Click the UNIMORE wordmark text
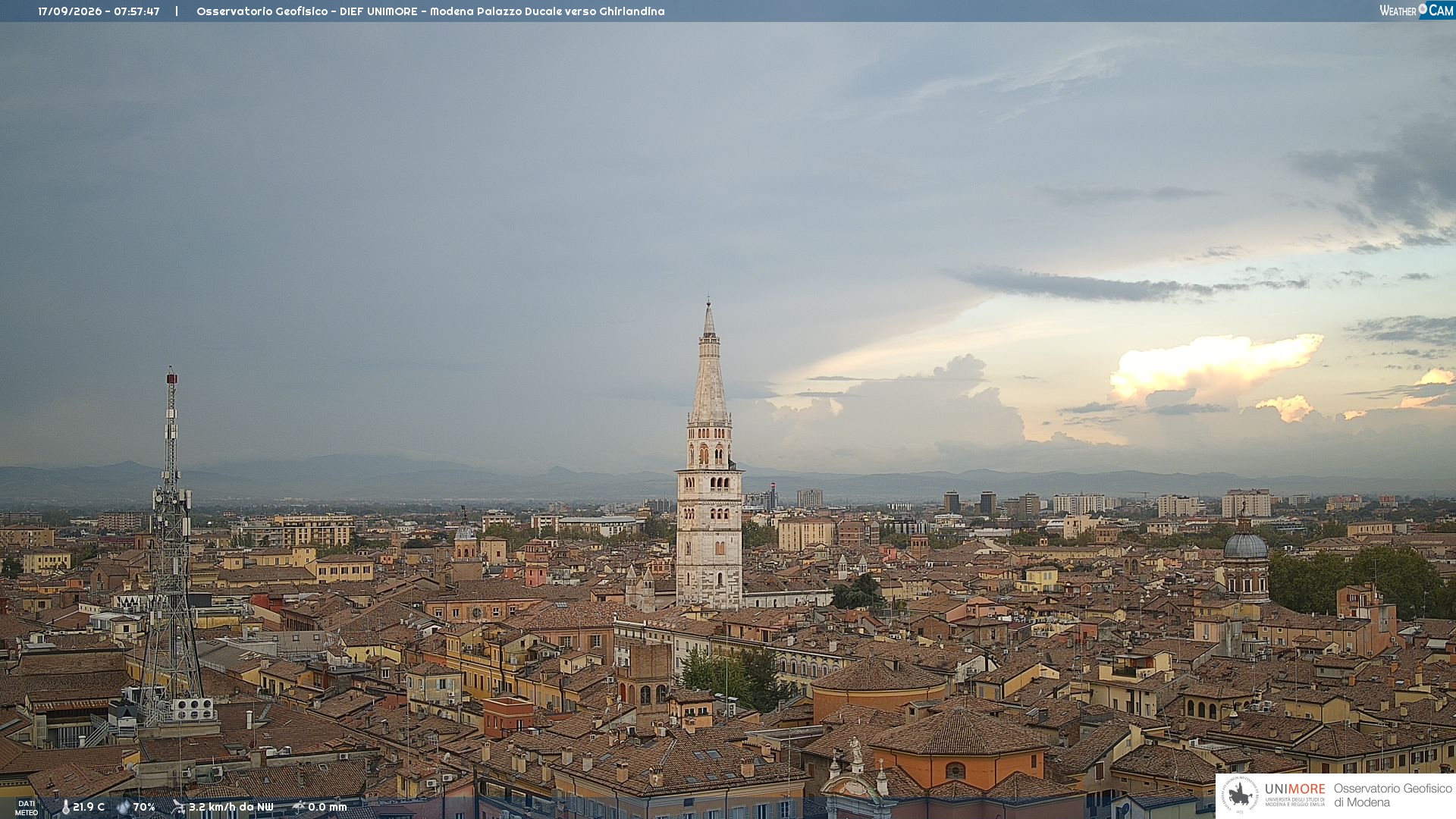The height and width of the screenshot is (819, 1456). click(x=1294, y=789)
